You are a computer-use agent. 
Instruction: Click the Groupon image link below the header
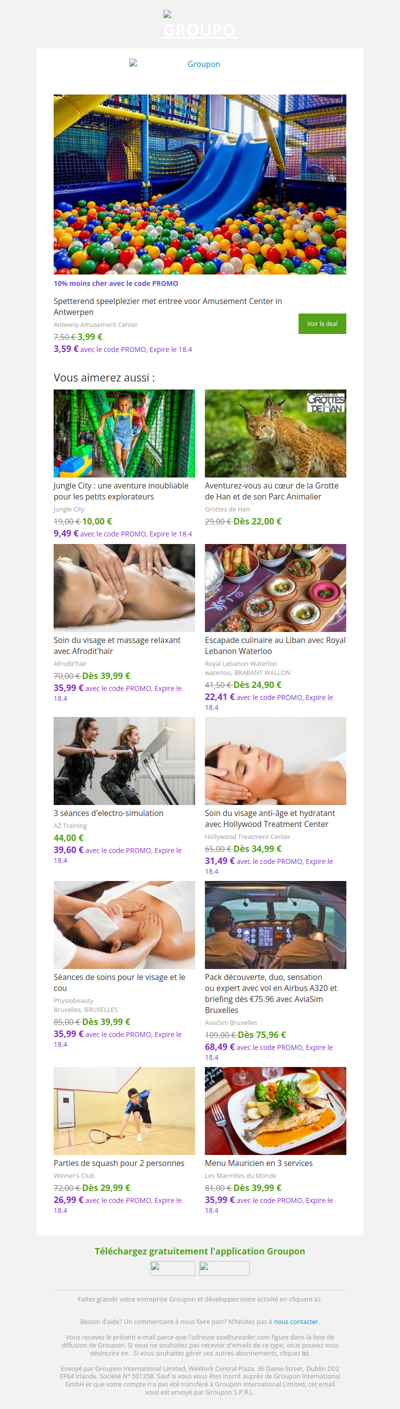click(200, 64)
